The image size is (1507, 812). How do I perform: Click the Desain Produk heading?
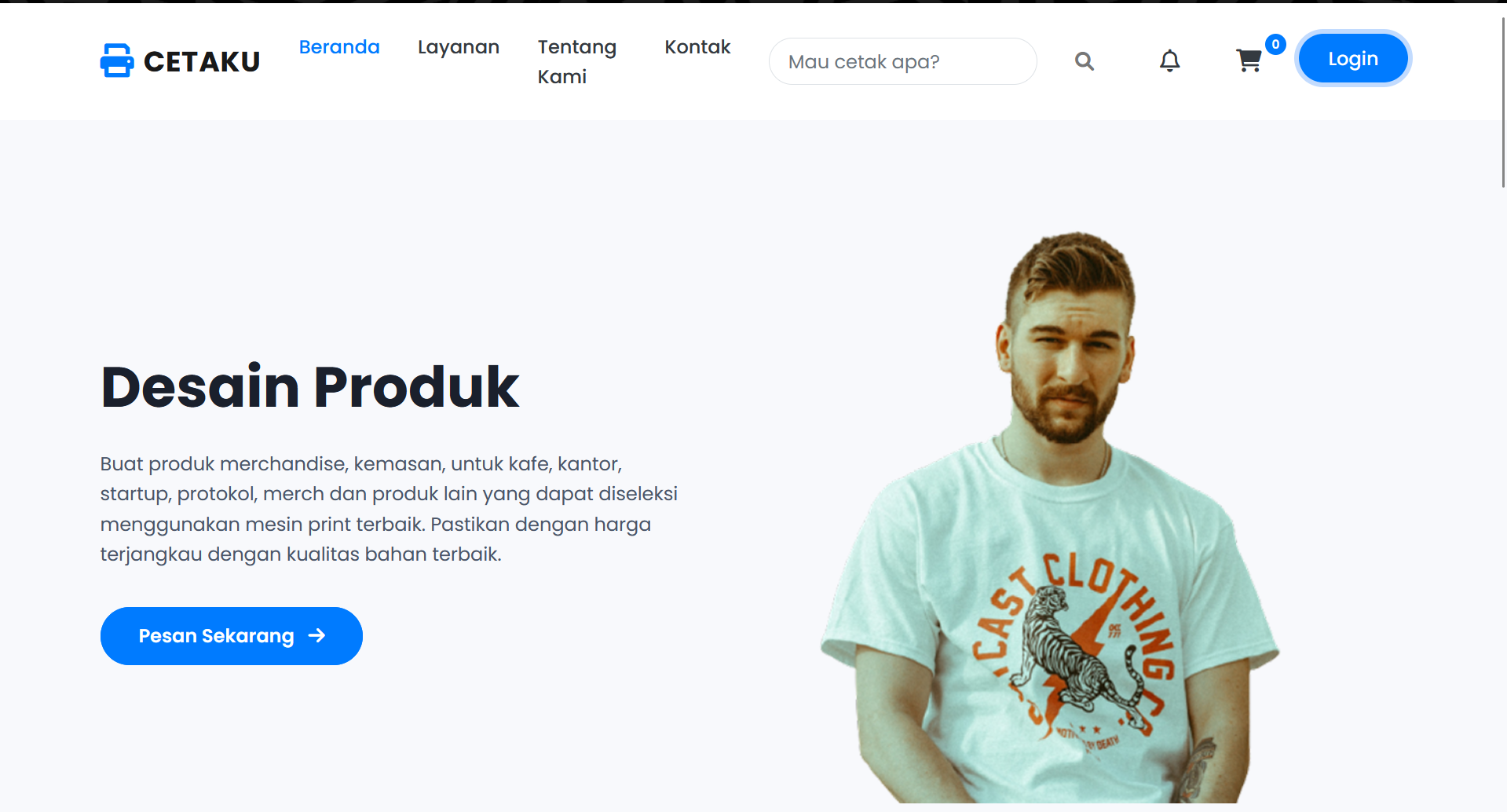310,387
